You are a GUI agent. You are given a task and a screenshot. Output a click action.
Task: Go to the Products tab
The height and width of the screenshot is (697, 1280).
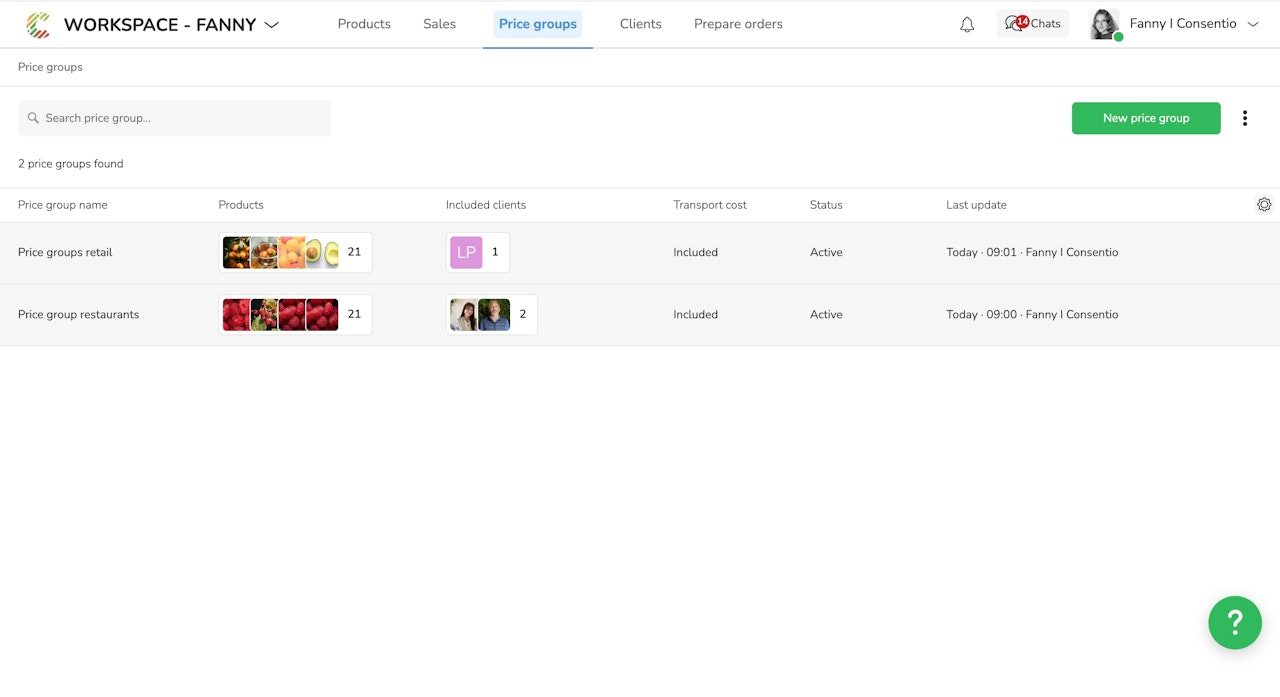point(364,24)
